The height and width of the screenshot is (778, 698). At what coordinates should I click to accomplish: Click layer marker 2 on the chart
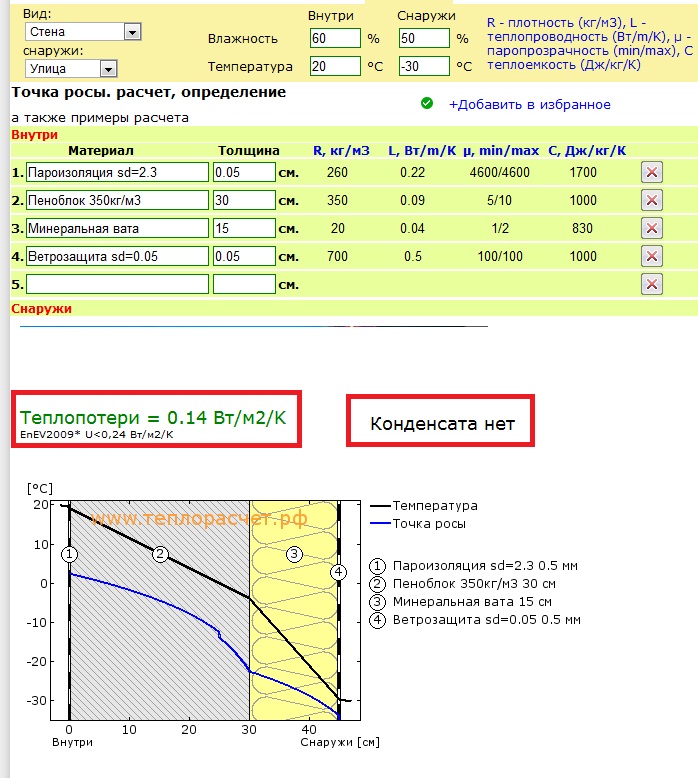(160, 554)
